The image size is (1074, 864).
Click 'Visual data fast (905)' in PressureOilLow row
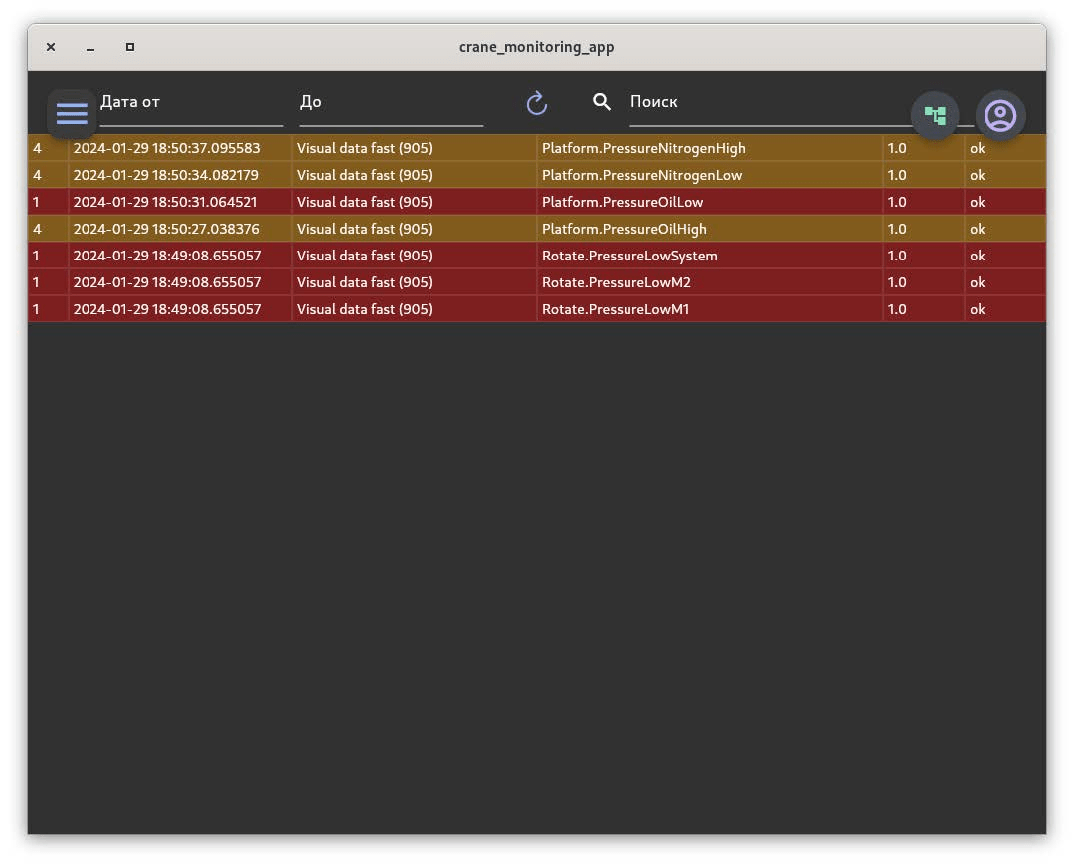tap(364, 202)
